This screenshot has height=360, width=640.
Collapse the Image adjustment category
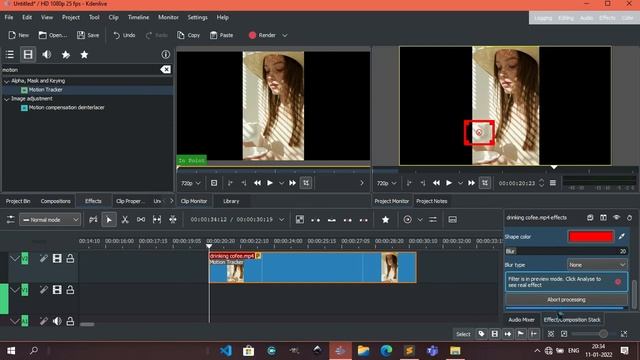(x=7, y=99)
